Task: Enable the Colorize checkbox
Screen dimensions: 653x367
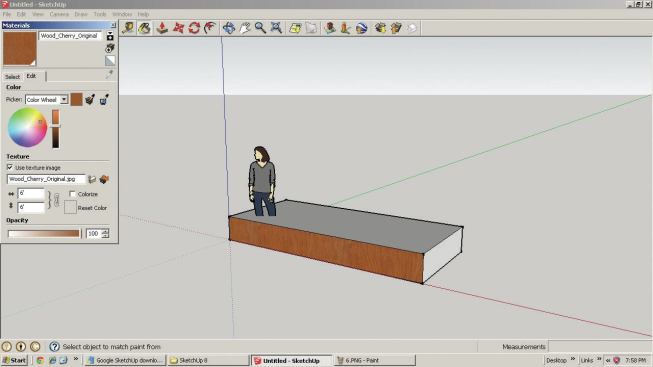Action: (72, 194)
